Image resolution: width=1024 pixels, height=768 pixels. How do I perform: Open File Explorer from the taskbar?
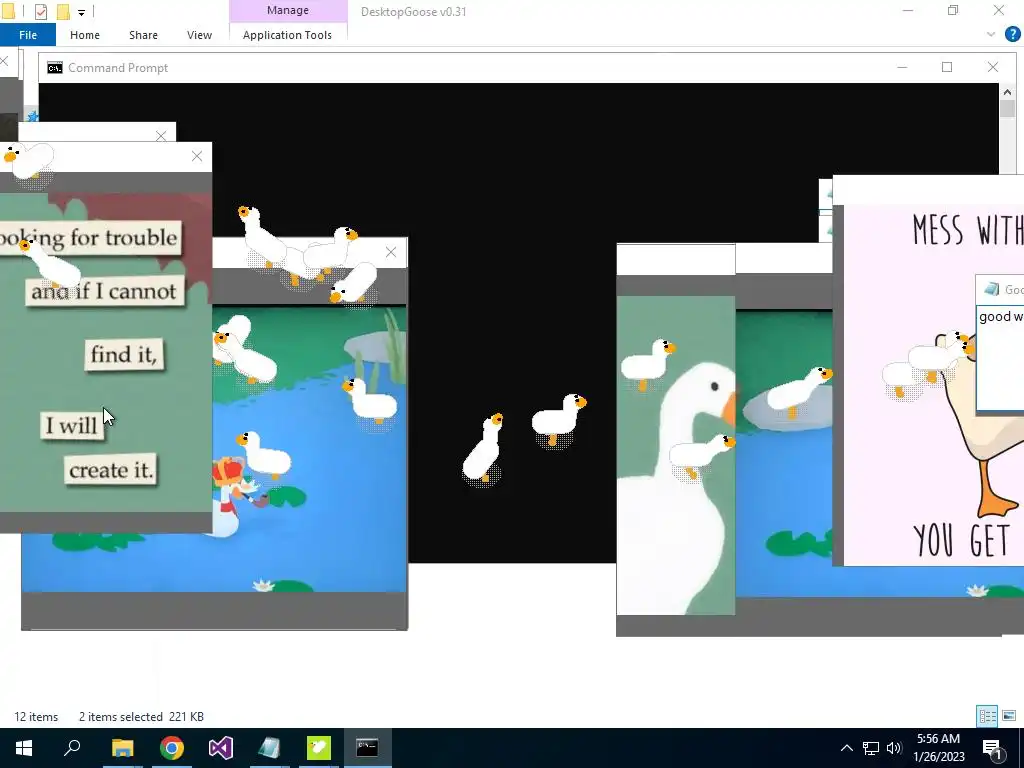[x=122, y=748]
